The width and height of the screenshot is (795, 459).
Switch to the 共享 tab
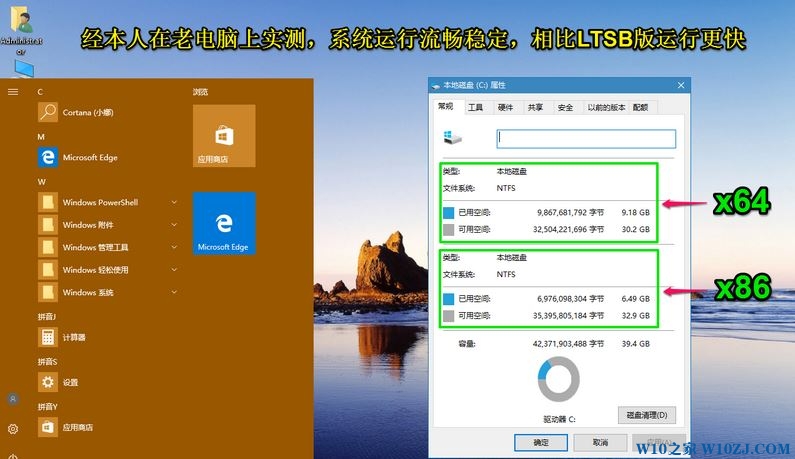535,108
